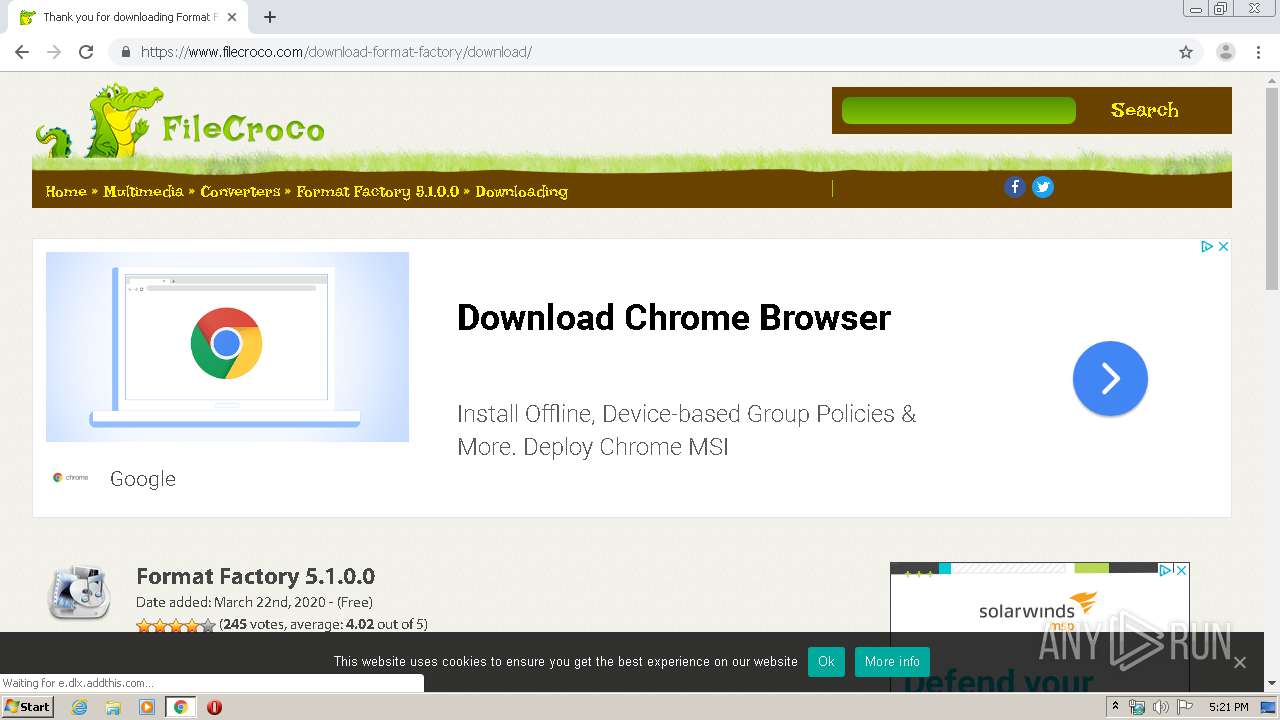The height and width of the screenshot is (720, 1280).
Task: Open Windows Explorer folder in taskbar
Action: click(x=113, y=707)
